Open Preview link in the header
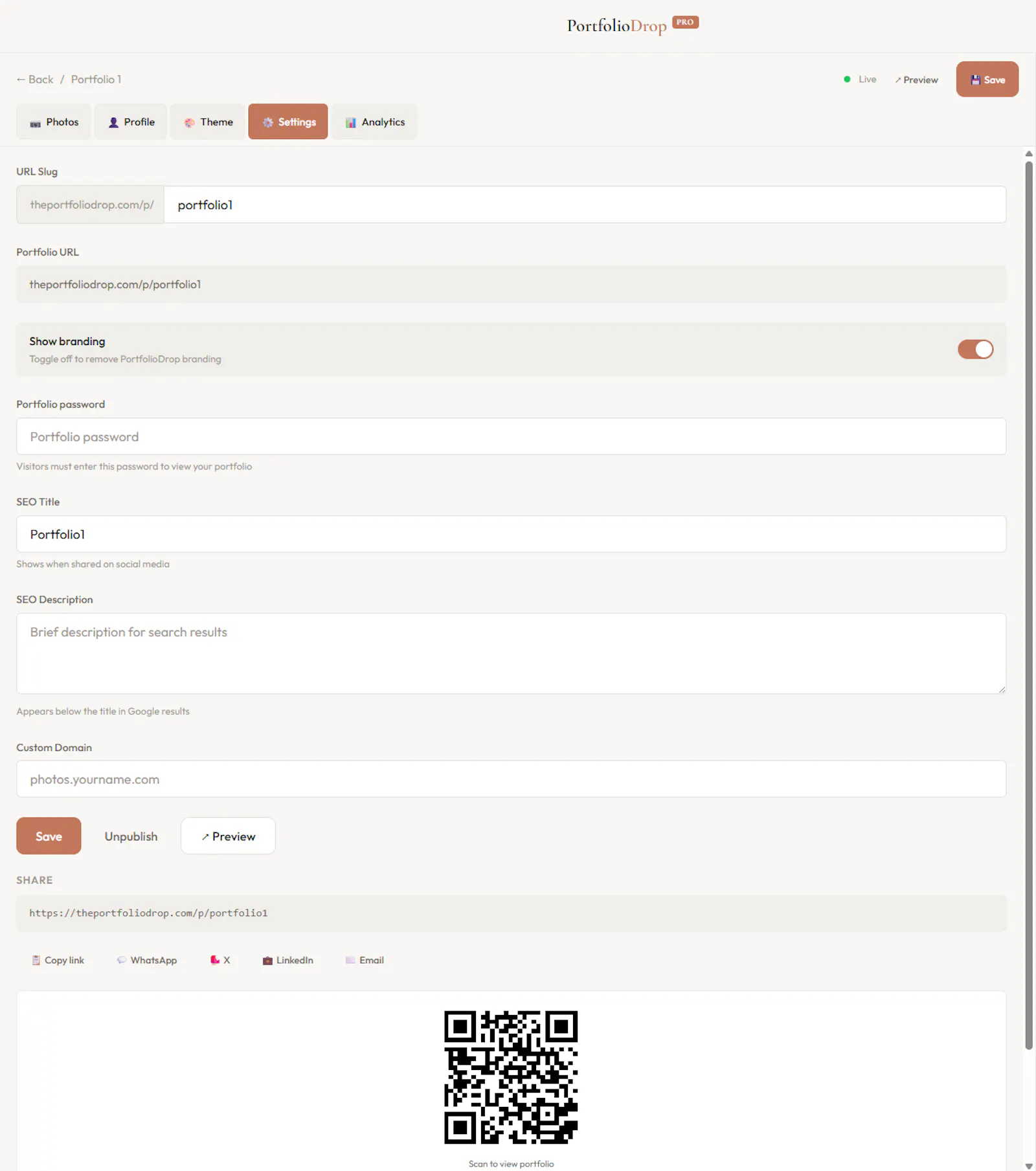 tap(917, 80)
